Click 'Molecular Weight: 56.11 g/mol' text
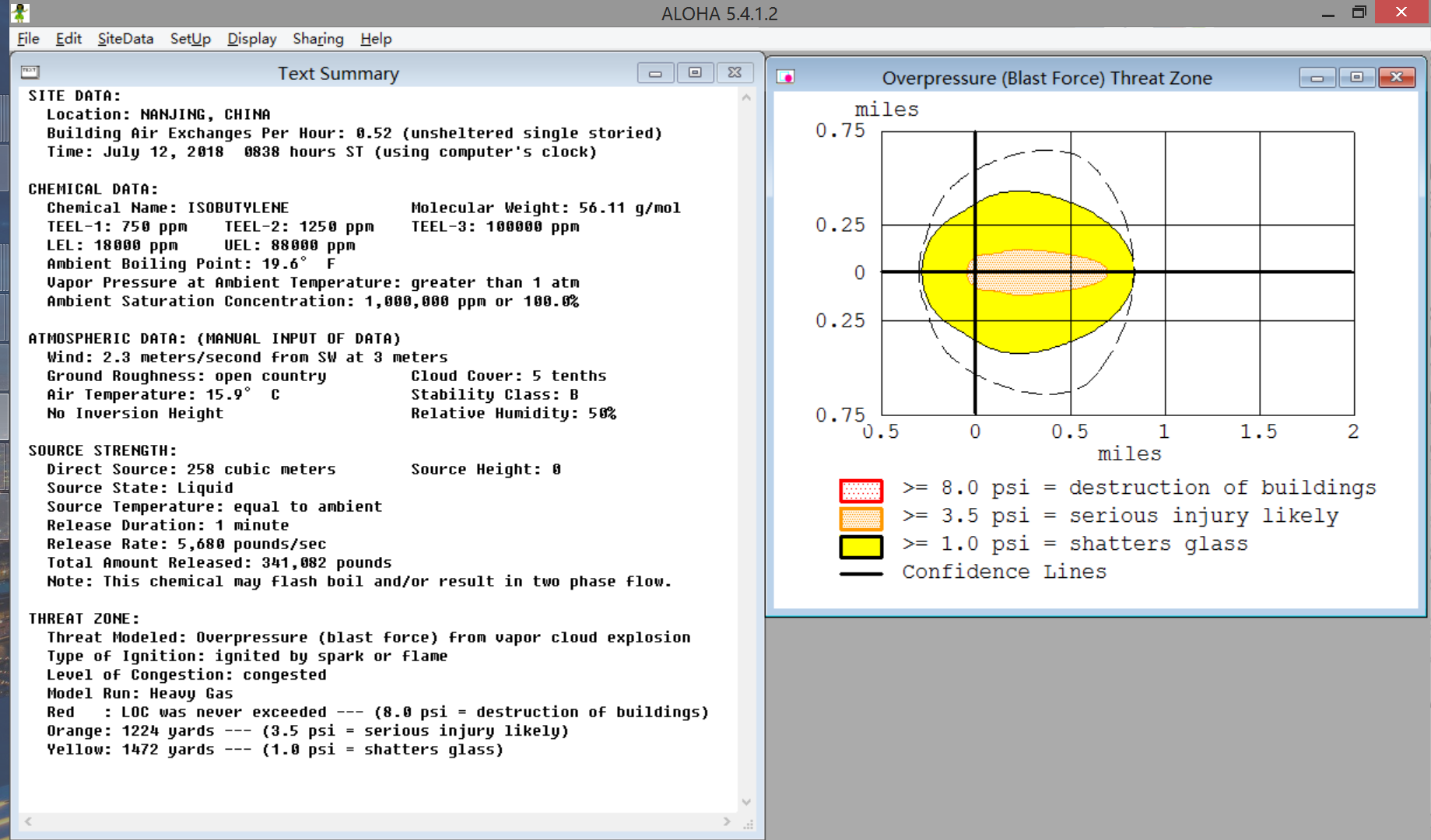 (x=546, y=208)
